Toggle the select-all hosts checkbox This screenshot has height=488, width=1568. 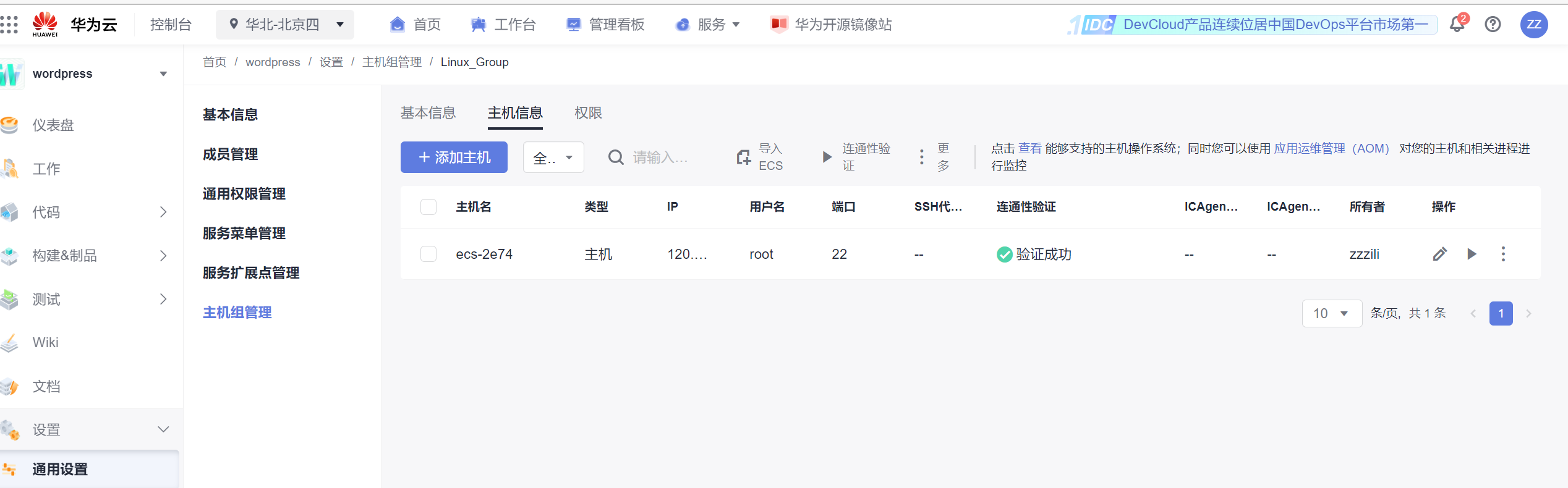428,207
